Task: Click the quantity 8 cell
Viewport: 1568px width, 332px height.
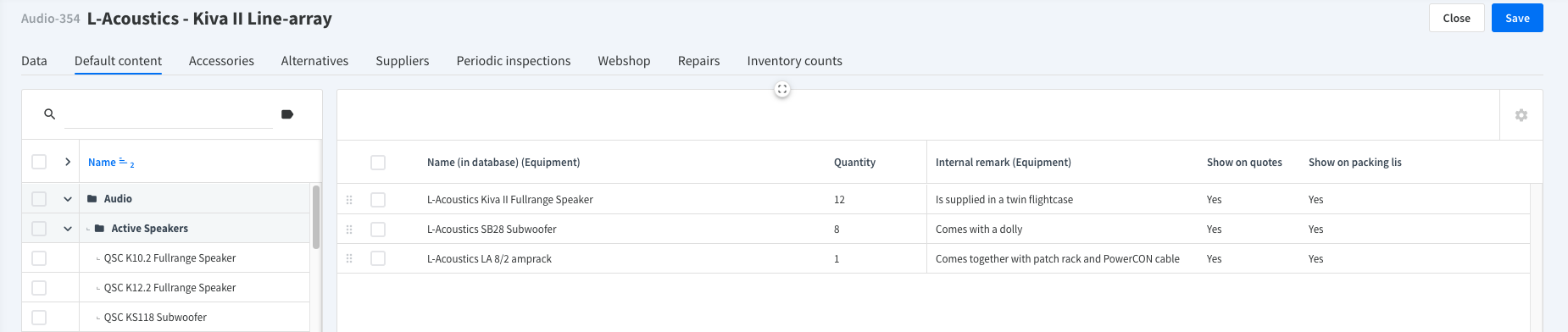Action: point(837,230)
